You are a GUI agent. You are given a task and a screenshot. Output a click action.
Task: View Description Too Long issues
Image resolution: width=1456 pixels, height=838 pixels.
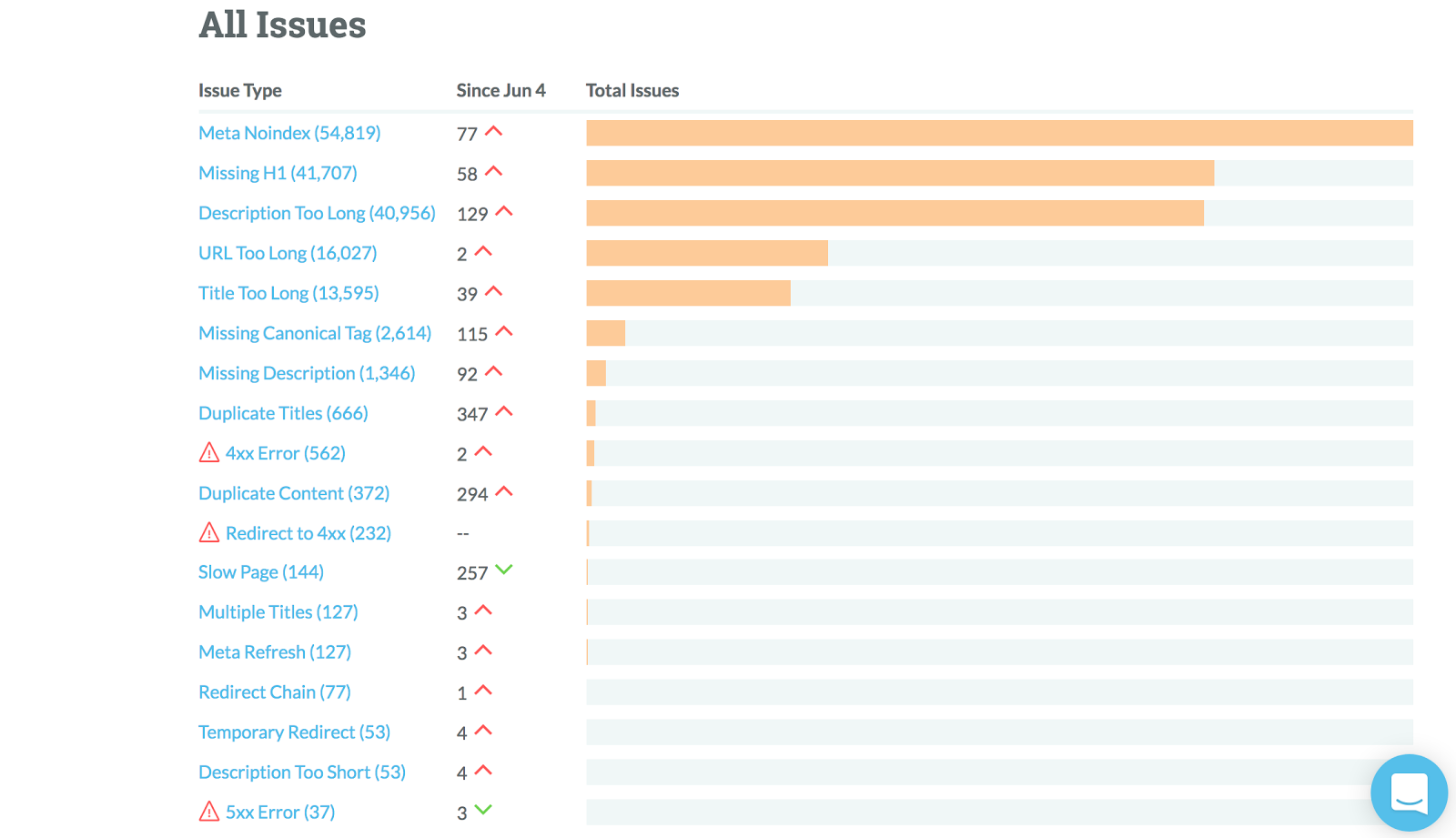pyautogui.click(x=317, y=213)
